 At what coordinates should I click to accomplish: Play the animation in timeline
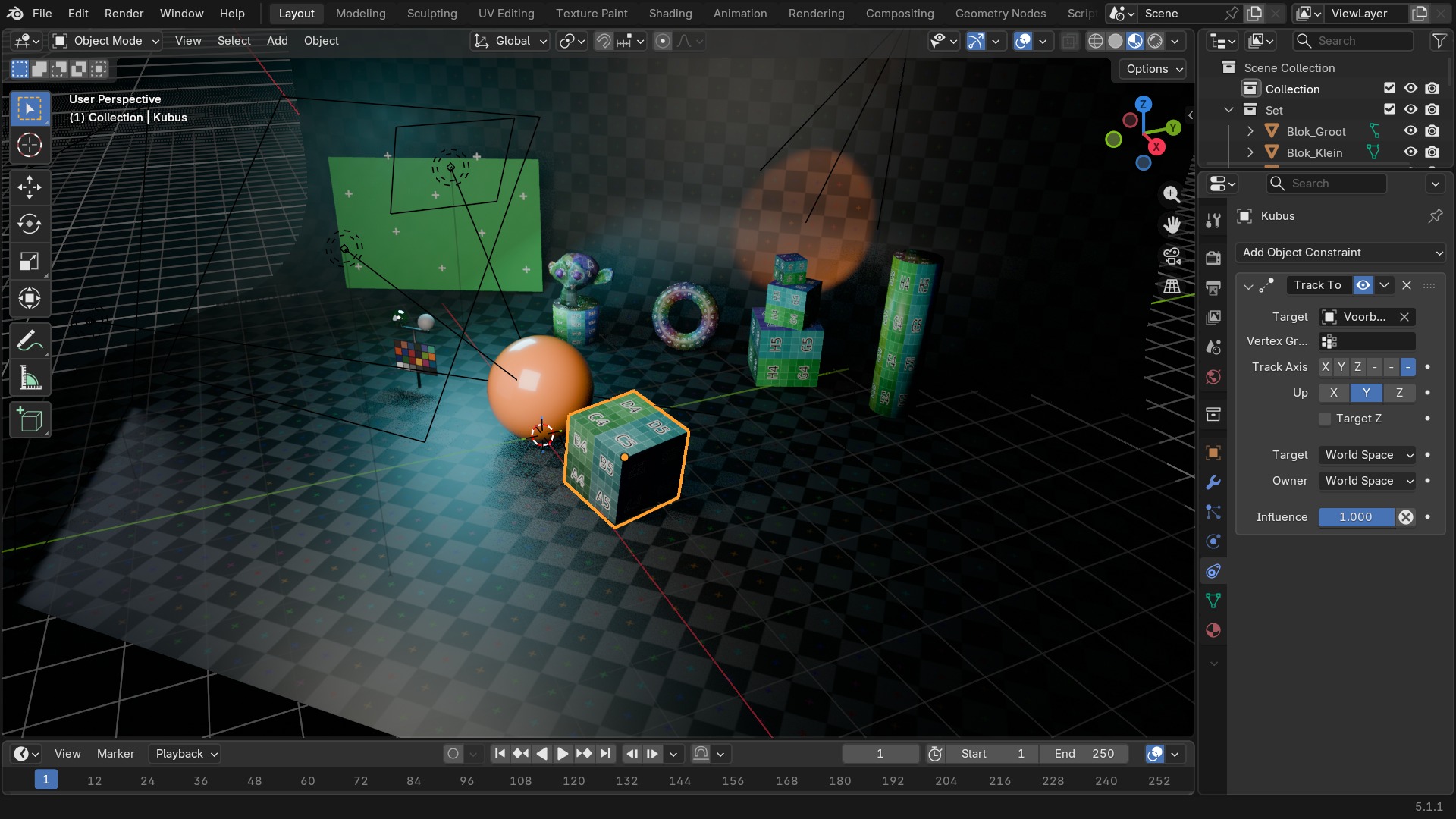tap(563, 754)
